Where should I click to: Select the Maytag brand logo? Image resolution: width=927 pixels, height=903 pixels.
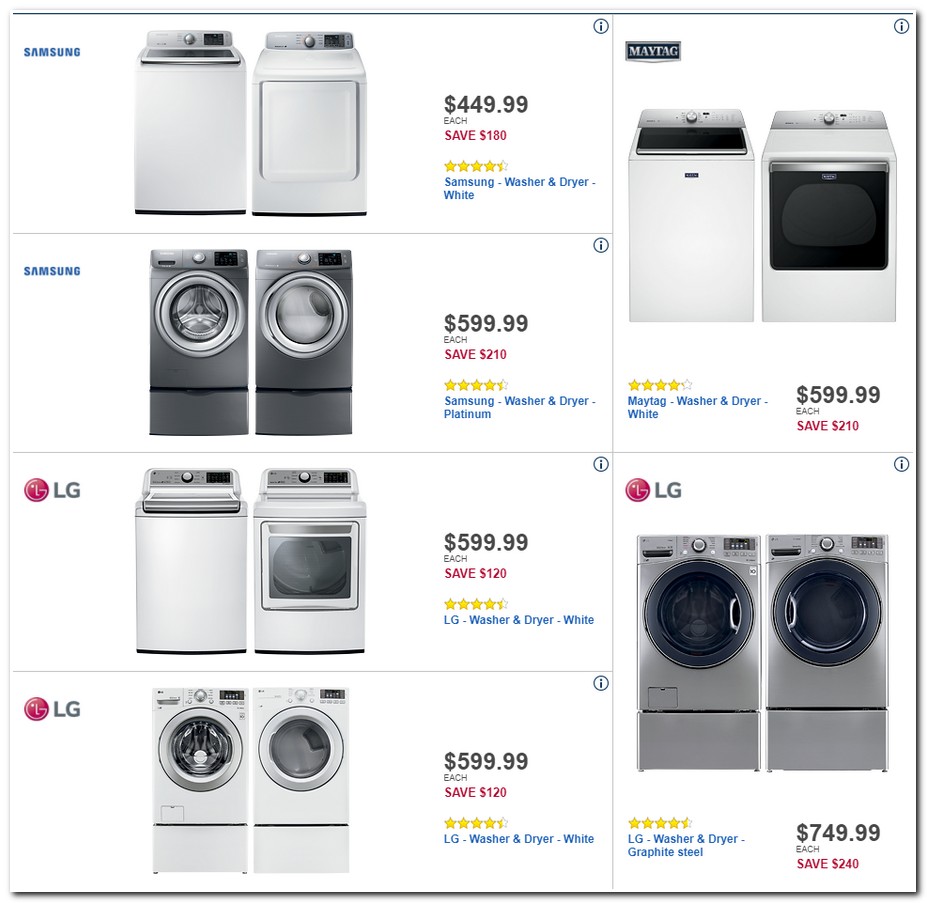click(x=652, y=51)
